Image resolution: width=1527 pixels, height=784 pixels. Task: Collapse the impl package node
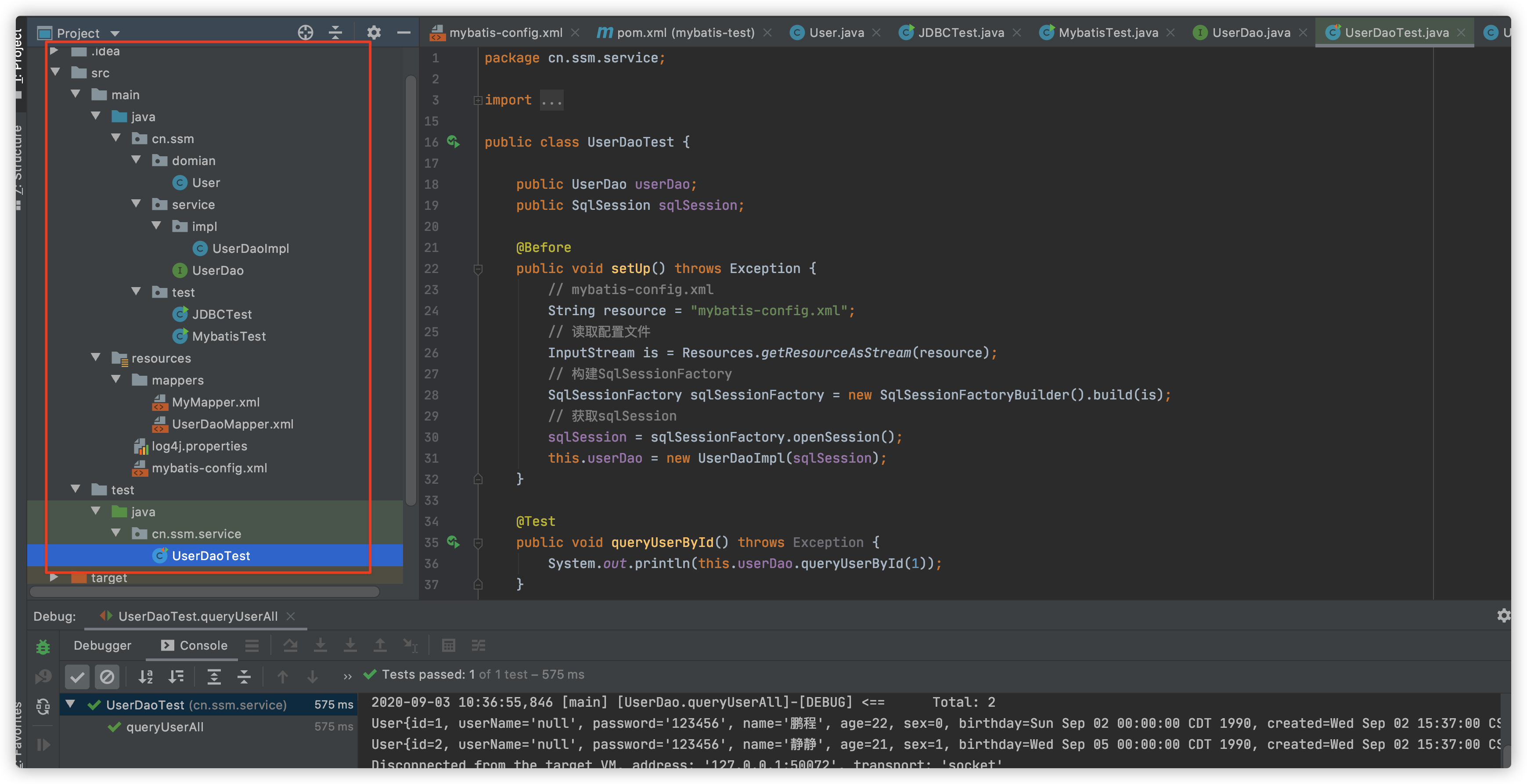156,226
